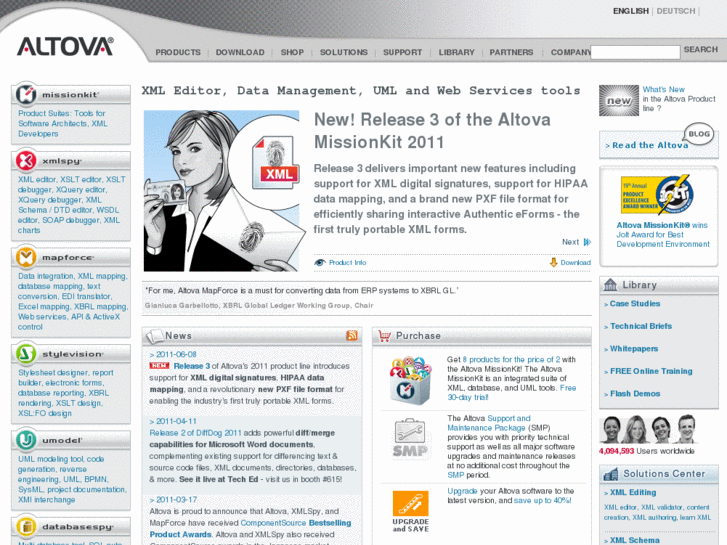Click the News page icon

(x=154, y=336)
